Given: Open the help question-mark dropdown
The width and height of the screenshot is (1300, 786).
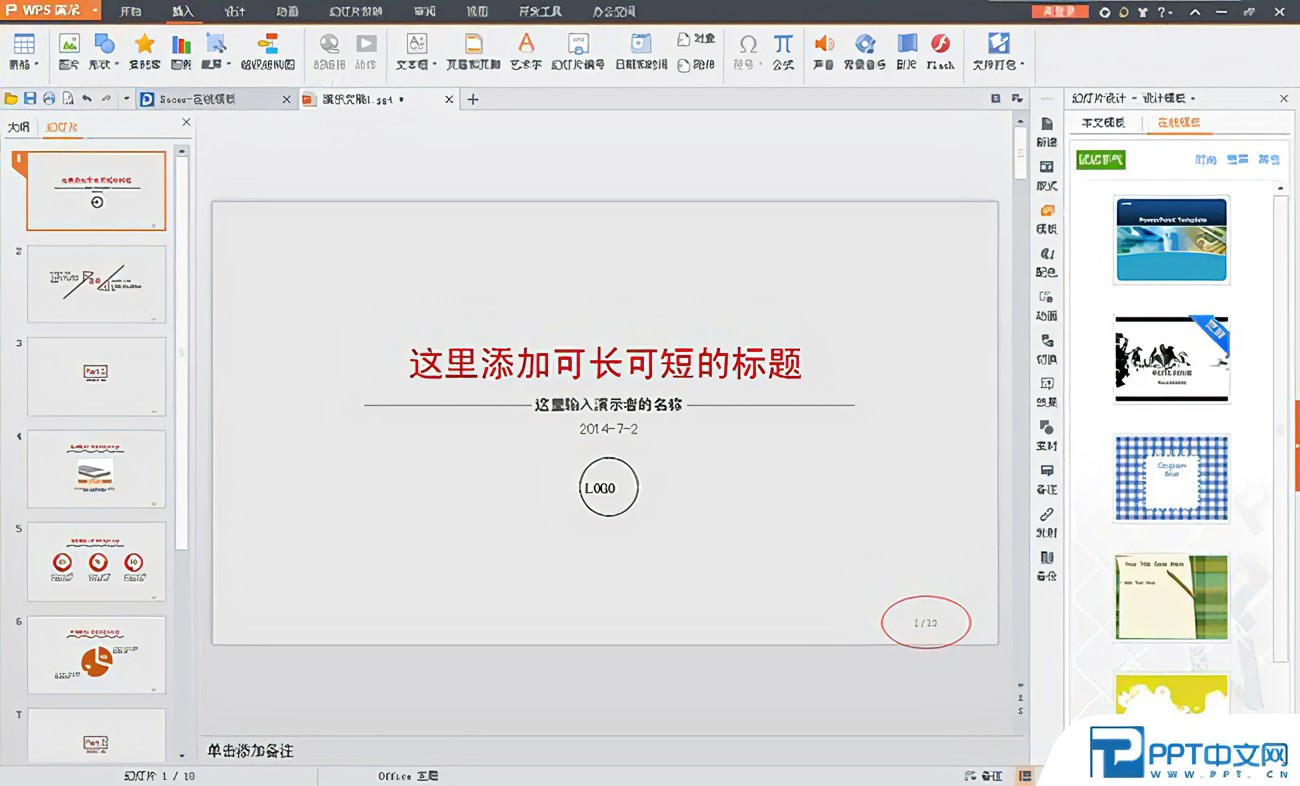Looking at the screenshot, I should tap(1165, 12).
